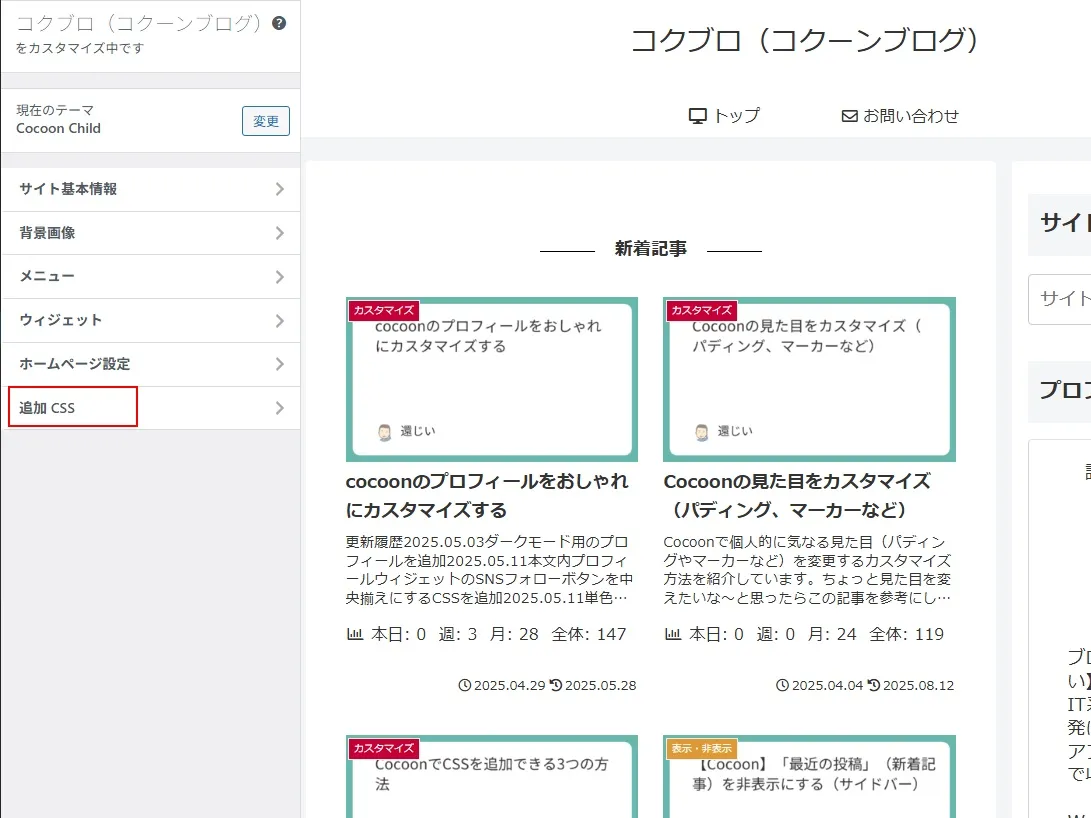Open the ホームページ設定 section
The width and height of the screenshot is (1091, 818).
[150, 364]
